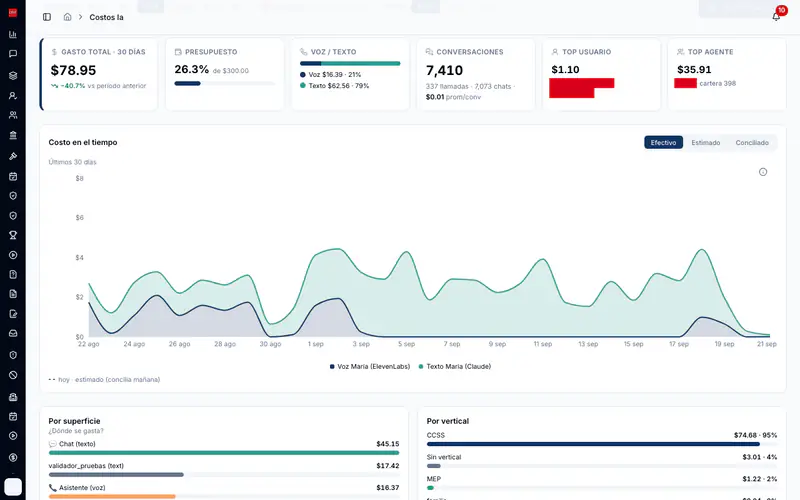800x500 pixels.
Task: Open the shield icon below the inbox tray
Action: tap(13, 355)
